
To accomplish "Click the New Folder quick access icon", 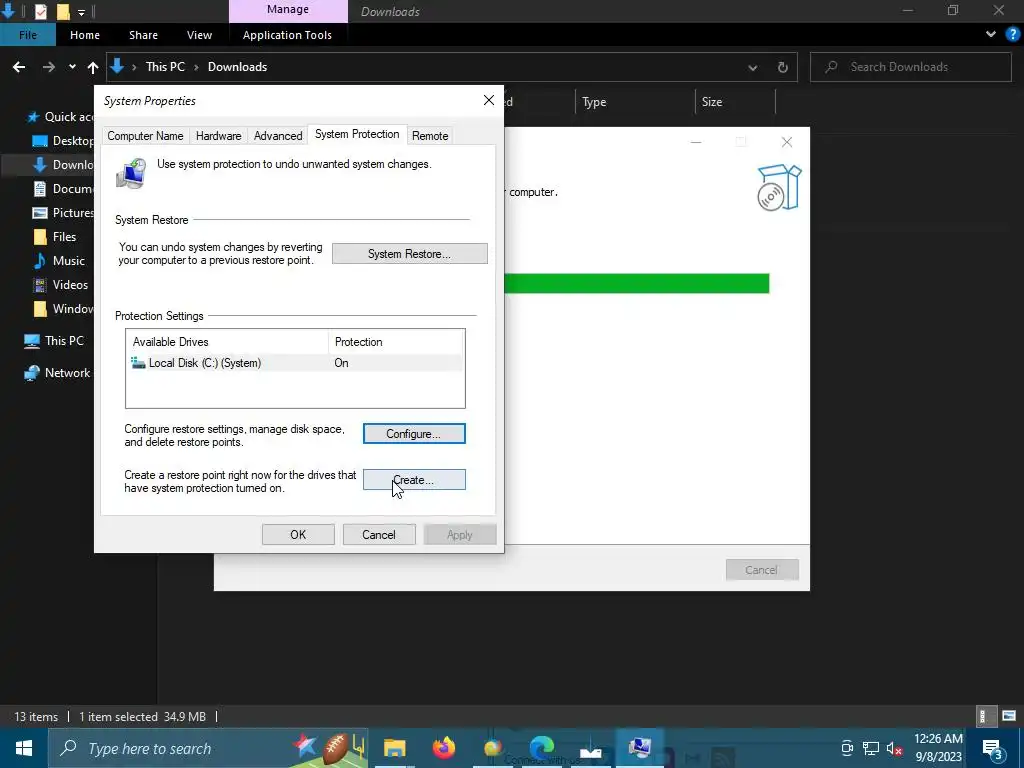I will [63, 11].
